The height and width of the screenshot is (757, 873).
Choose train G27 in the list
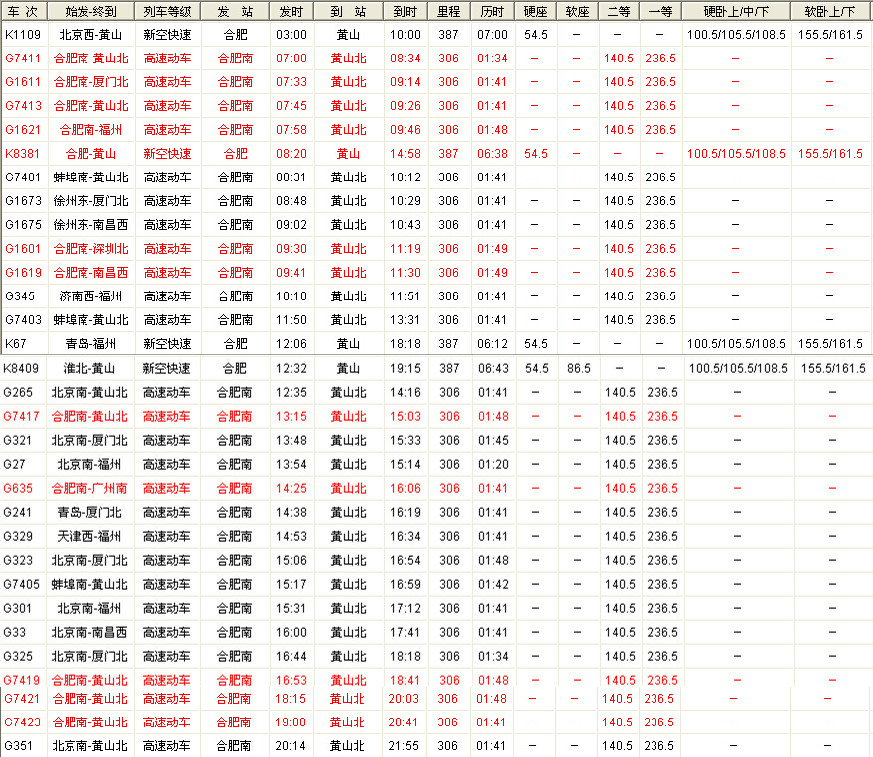point(14,464)
